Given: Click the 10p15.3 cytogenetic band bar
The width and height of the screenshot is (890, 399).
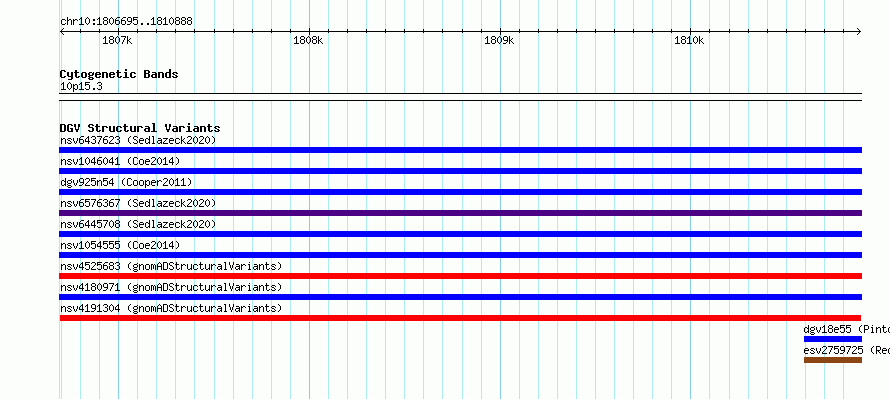Looking at the screenshot, I should pyautogui.click(x=460, y=97).
